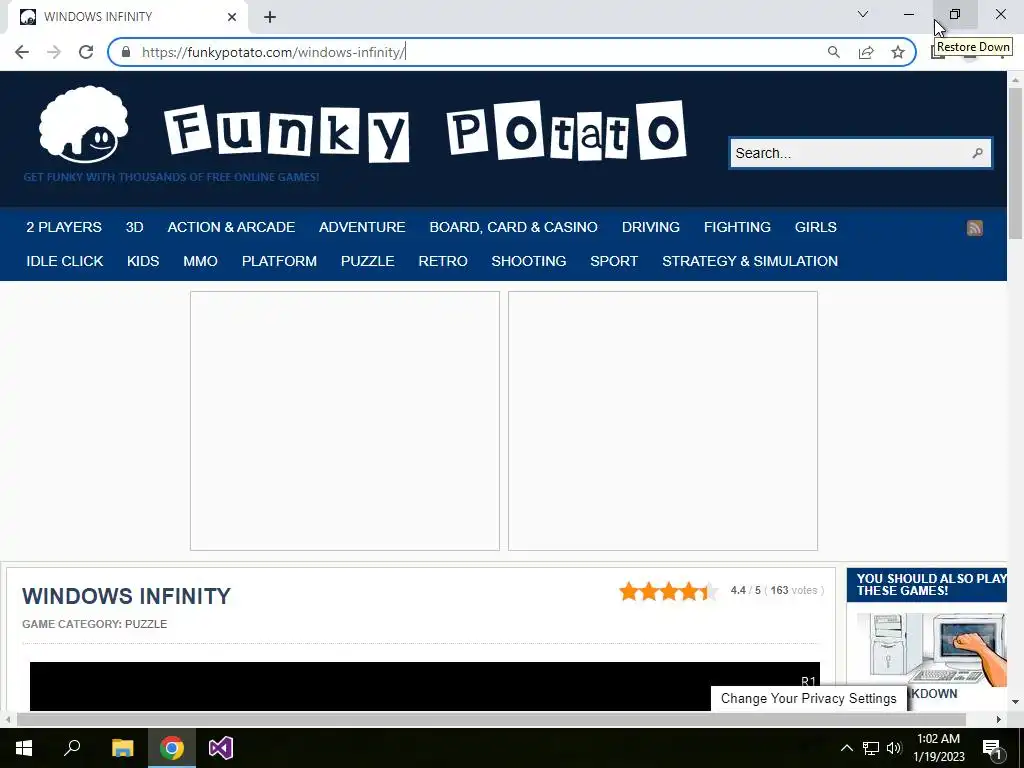Click the network icon in system tray
The image size is (1024, 768).
tap(871, 748)
